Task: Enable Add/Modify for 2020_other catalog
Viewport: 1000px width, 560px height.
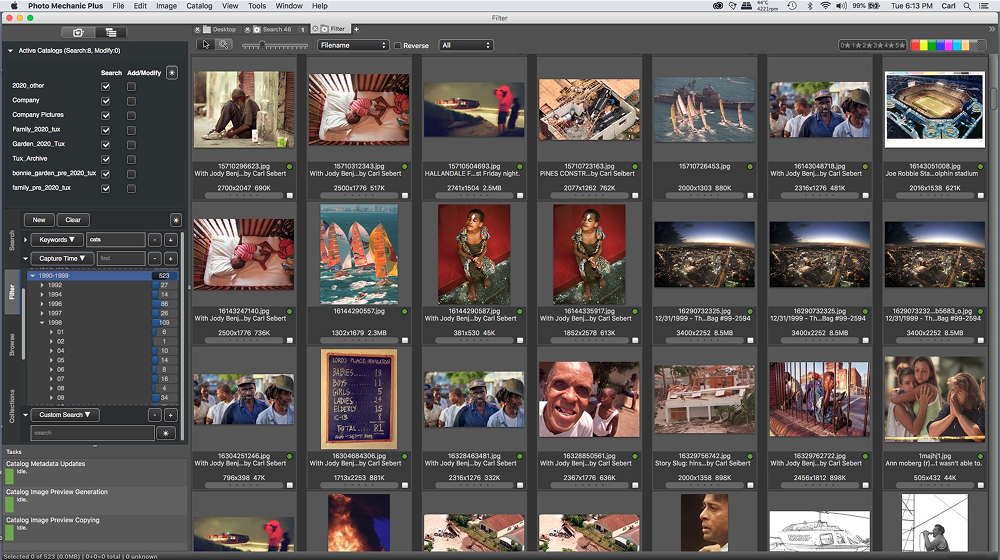Action: coord(132,86)
